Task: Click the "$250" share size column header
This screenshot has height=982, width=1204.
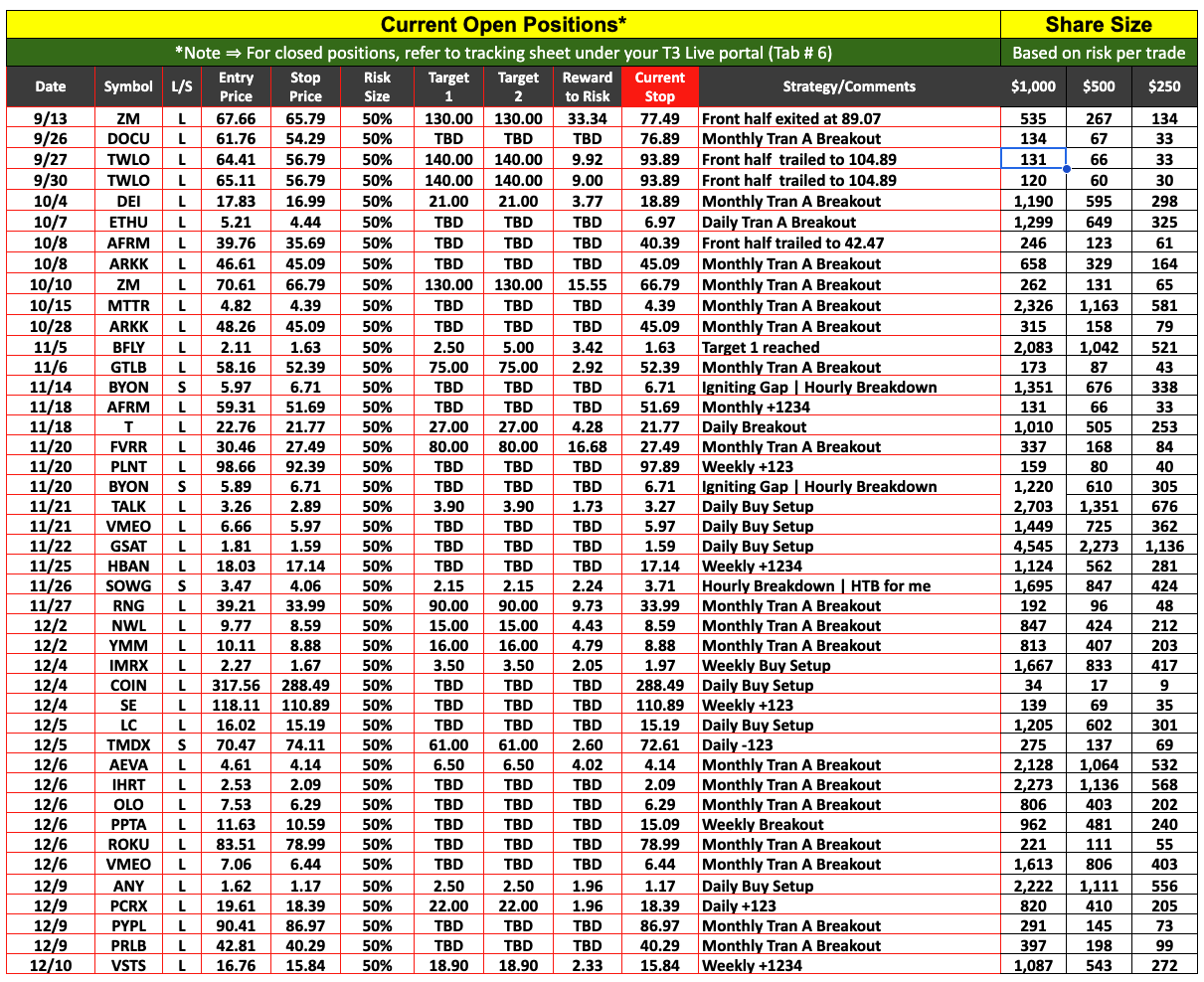Action: point(1164,87)
